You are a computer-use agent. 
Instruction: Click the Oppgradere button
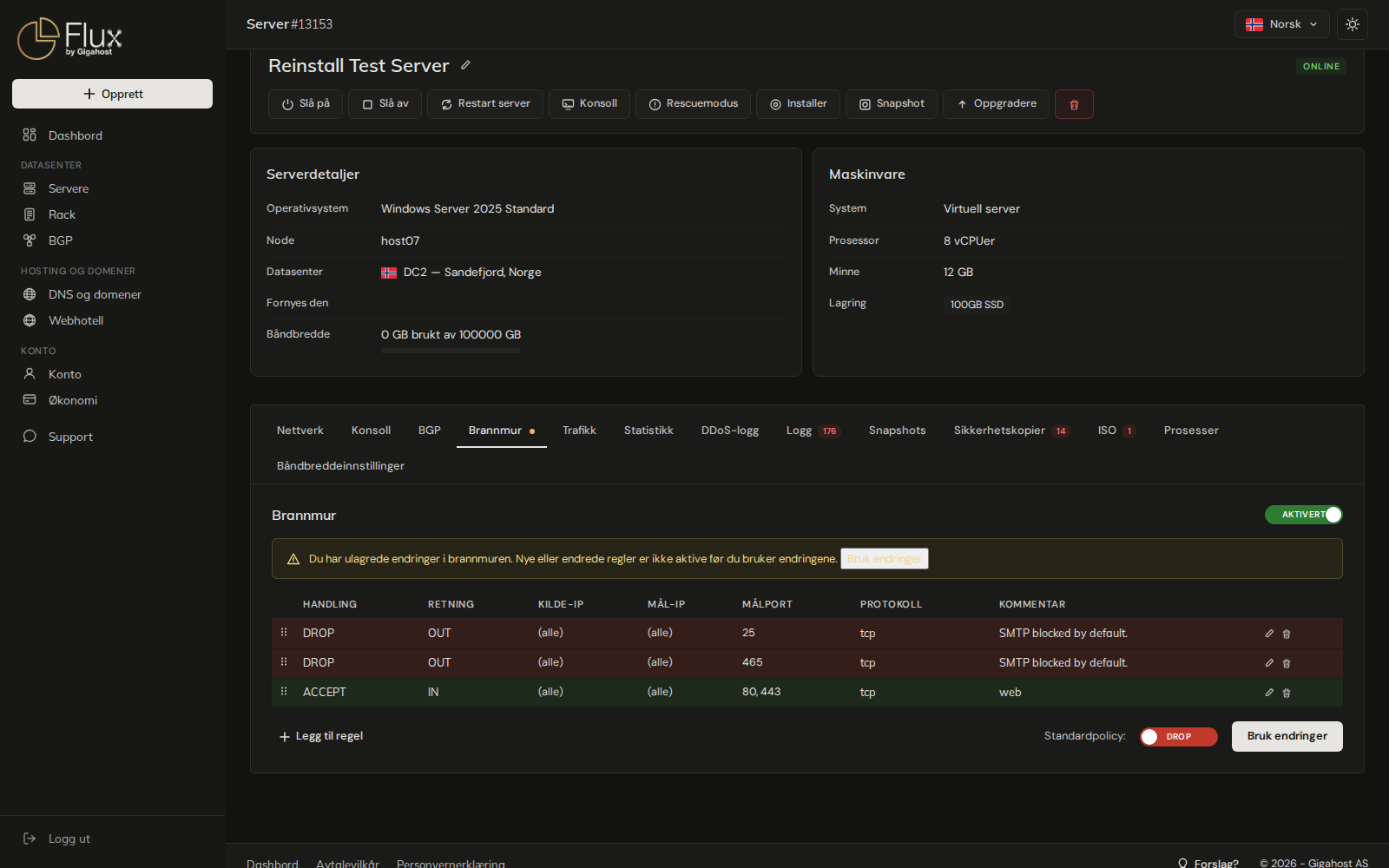(996, 104)
